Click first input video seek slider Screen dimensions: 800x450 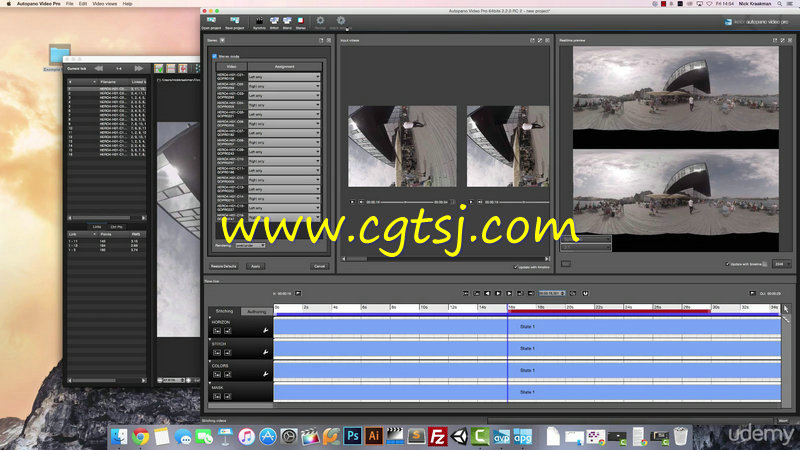point(407,202)
